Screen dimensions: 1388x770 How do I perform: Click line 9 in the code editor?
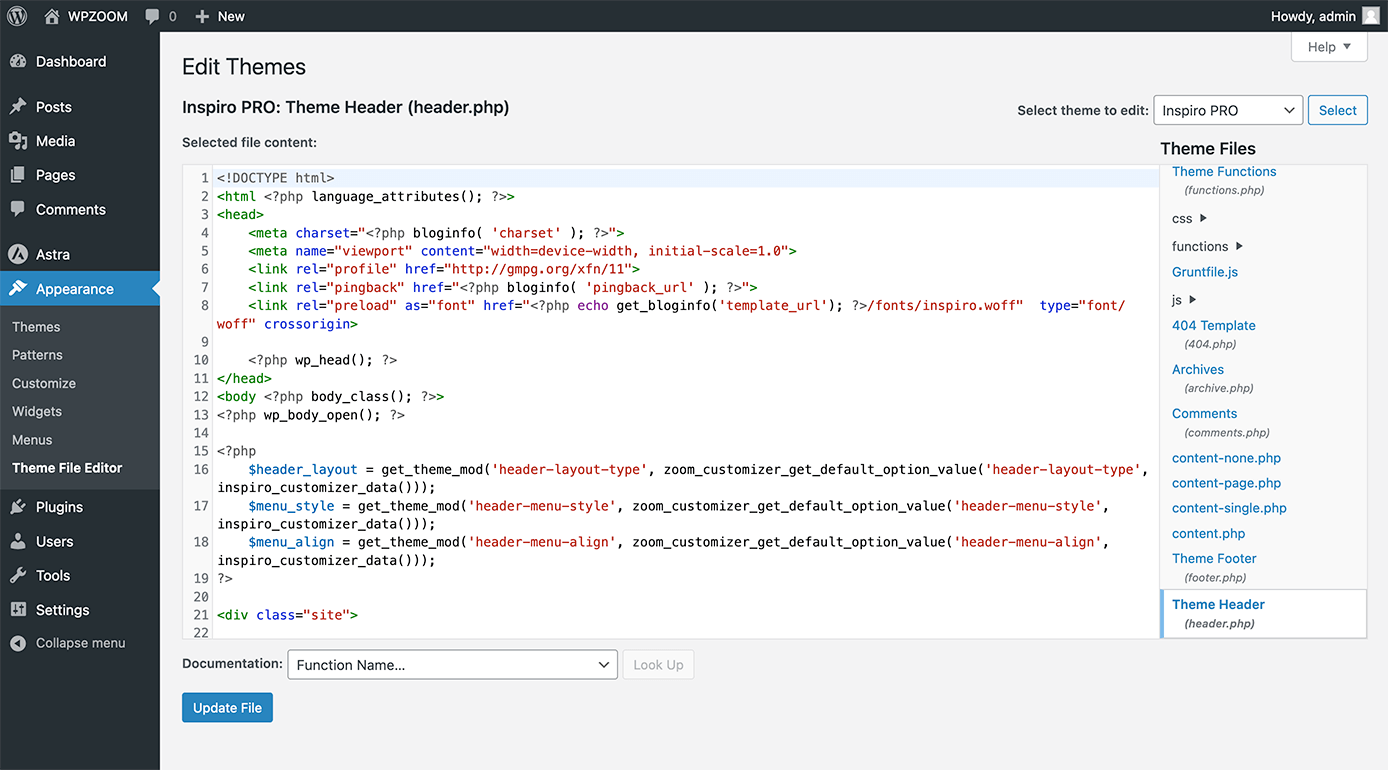pos(670,342)
